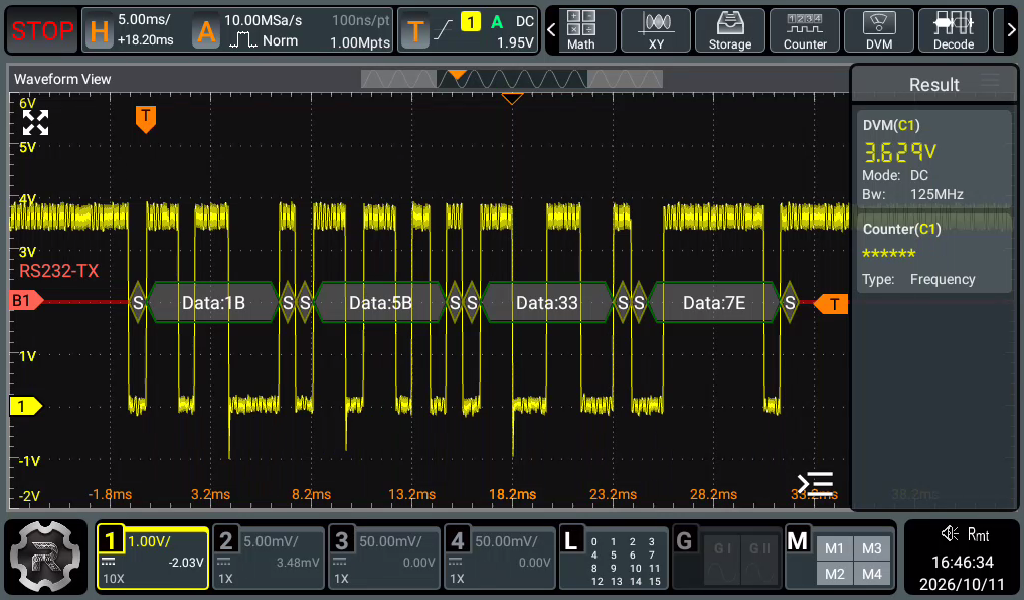Open the main menu gear logo button
This screenshot has height=600, width=1024.
tap(46, 557)
